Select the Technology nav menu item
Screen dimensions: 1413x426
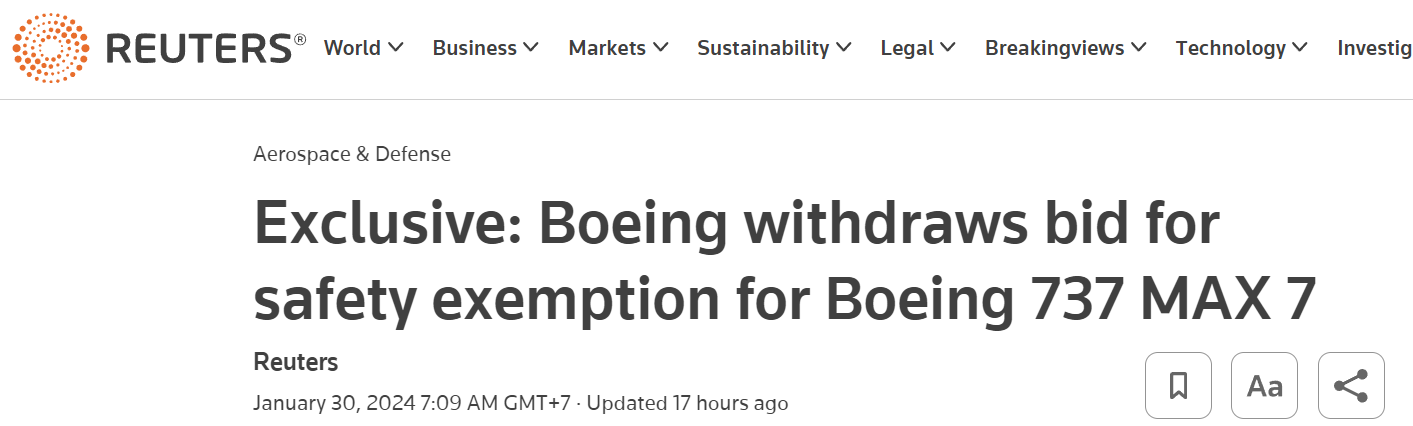pos(1230,48)
